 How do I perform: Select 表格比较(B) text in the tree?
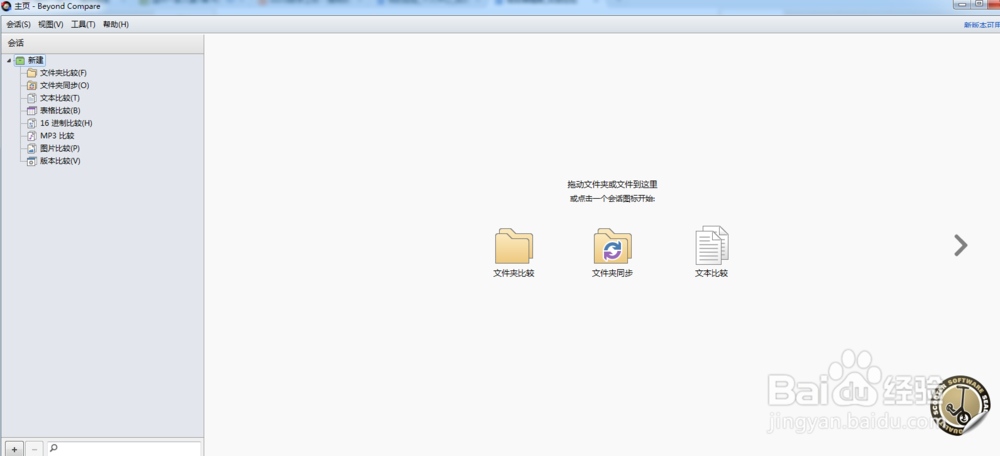tap(60, 110)
